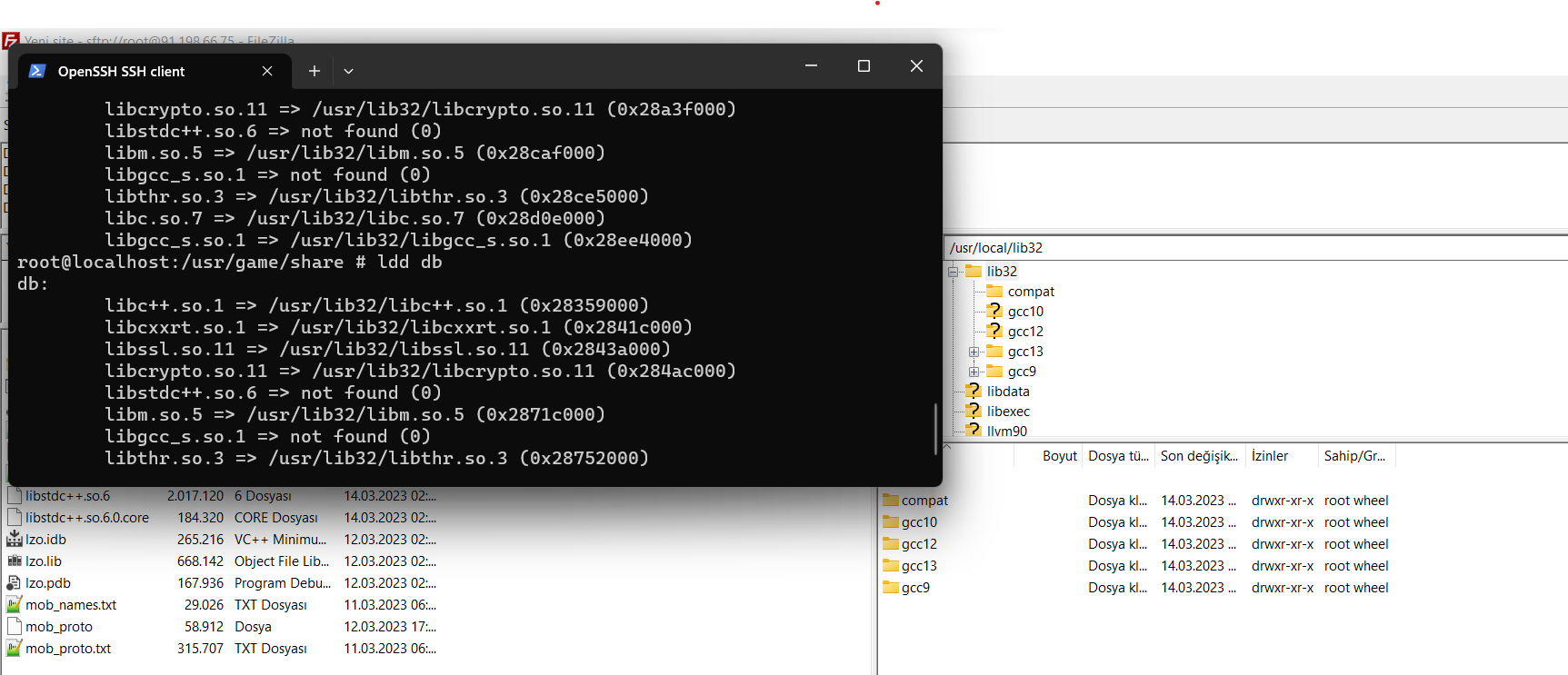Image resolution: width=1568 pixels, height=675 pixels.
Task: Select libexec in remote tree
Action: click(x=1008, y=412)
